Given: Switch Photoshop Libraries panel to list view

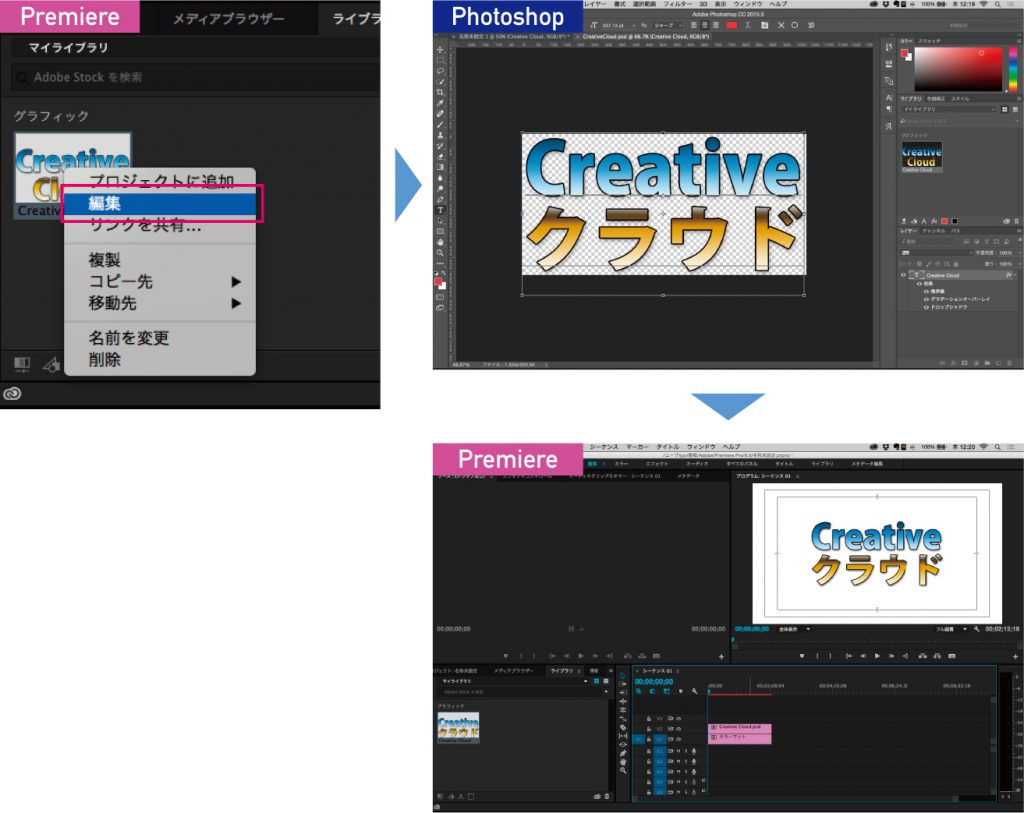Looking at the screenshot, I should click(1015, 109).
